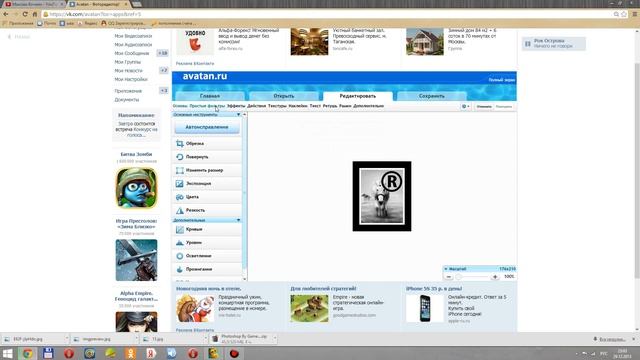Click the browser back arrow

(6, 14)
